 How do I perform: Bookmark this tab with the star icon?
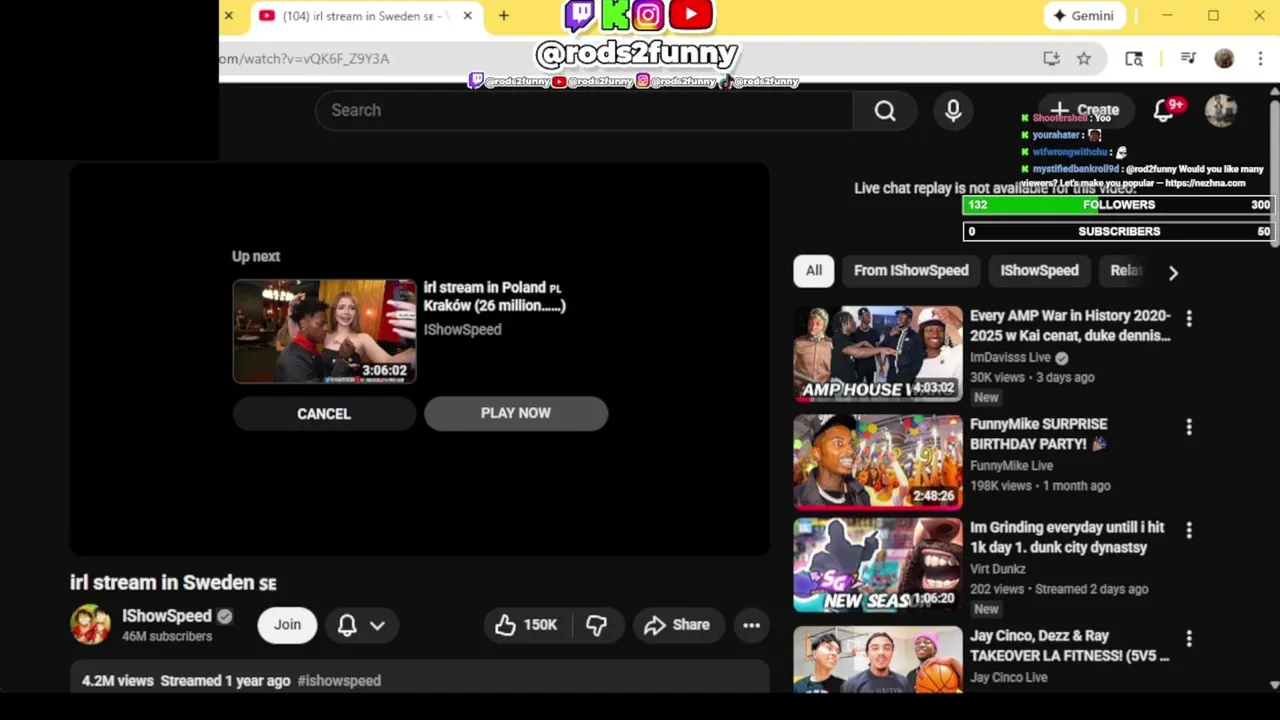(1083, 59)
